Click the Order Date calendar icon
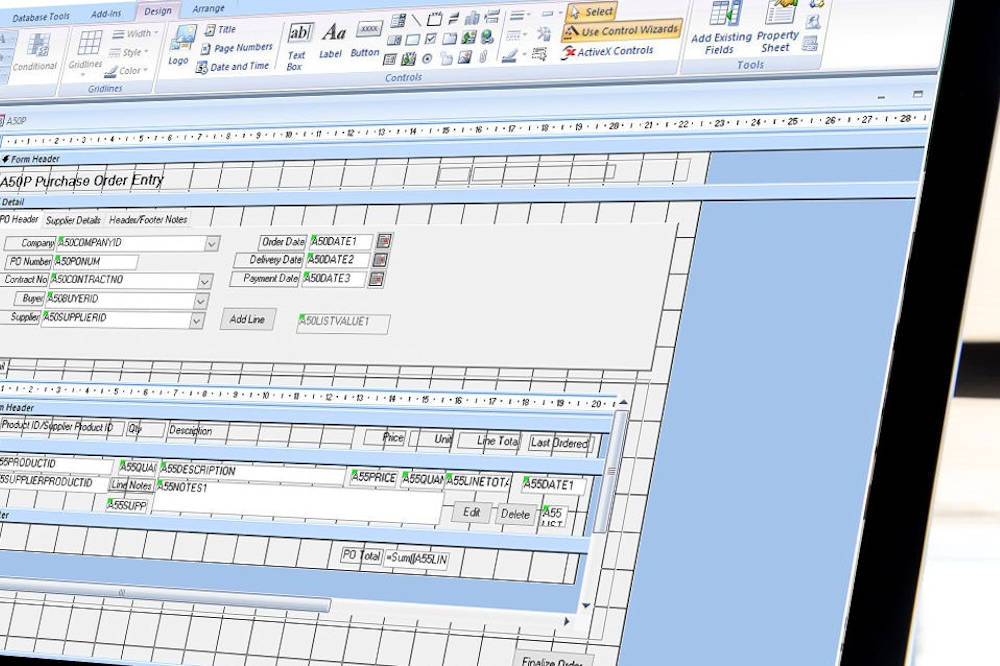1000x666 pixels. tap(383, 241)
